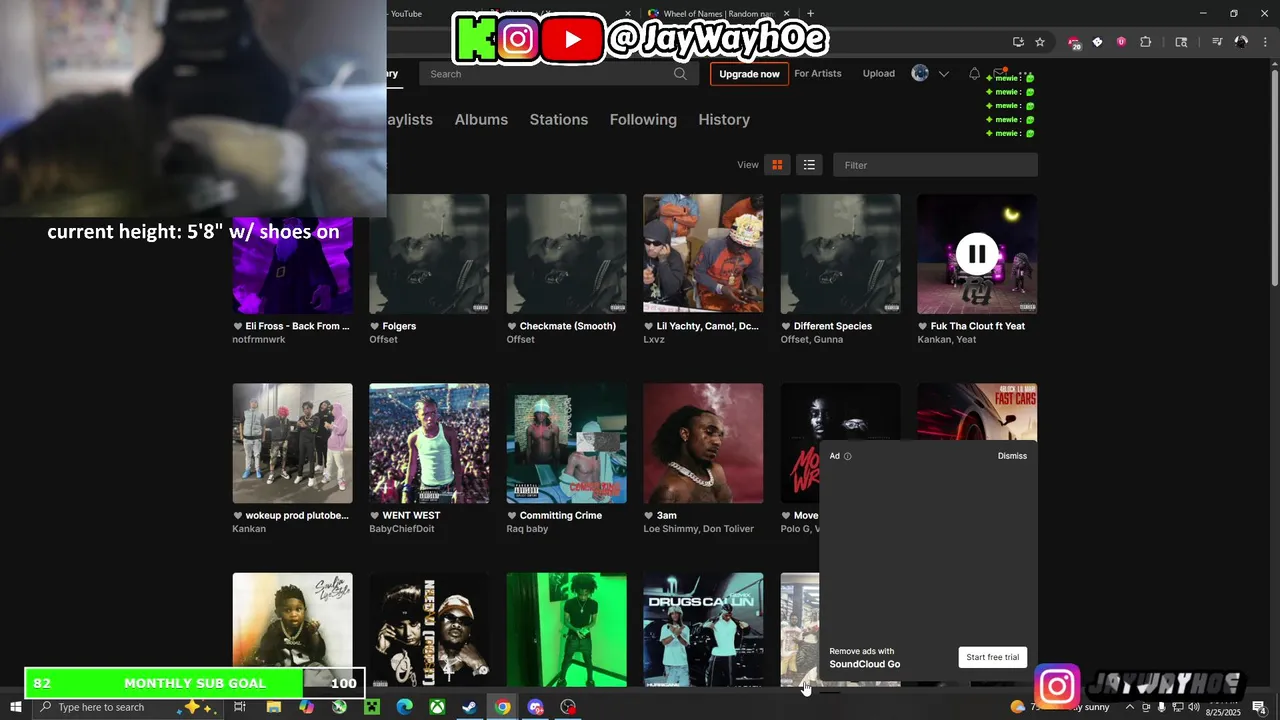This screenshot has width=1280, height=720.
Task: Toggle the heart on 3am
Action: tap(649, 516)
